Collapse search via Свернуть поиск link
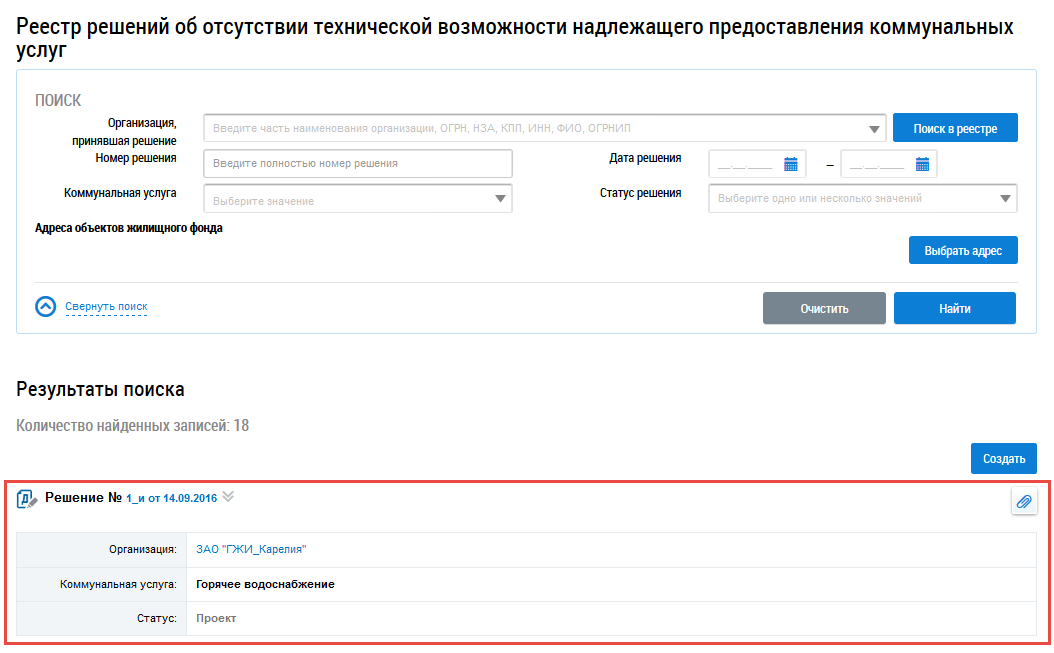This screenshot has height=653, width=1054. 106,307
